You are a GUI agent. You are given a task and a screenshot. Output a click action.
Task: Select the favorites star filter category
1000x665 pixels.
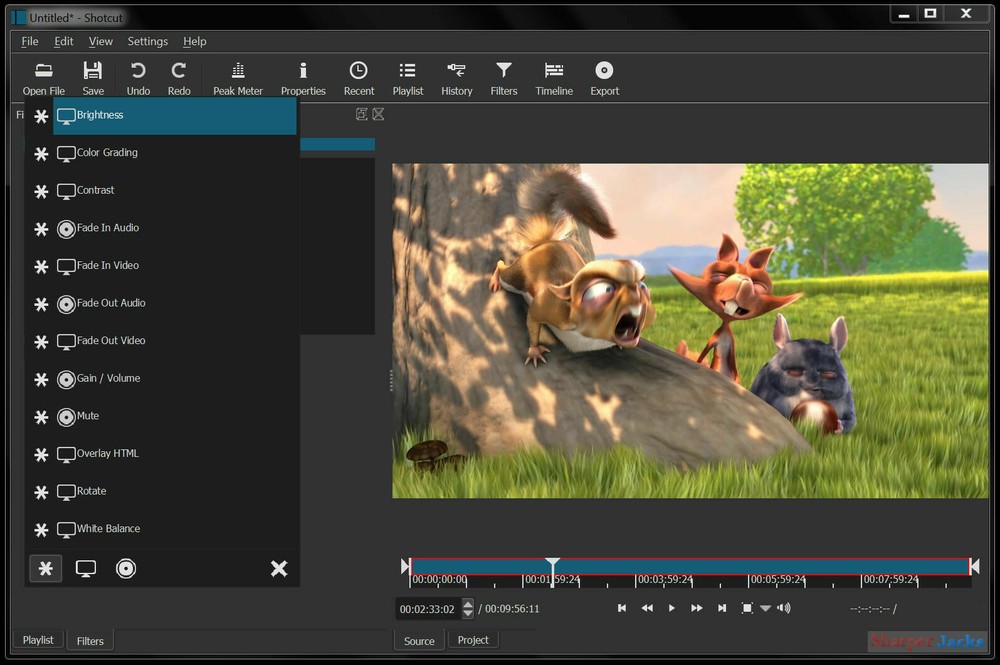(x=46, y=568)
